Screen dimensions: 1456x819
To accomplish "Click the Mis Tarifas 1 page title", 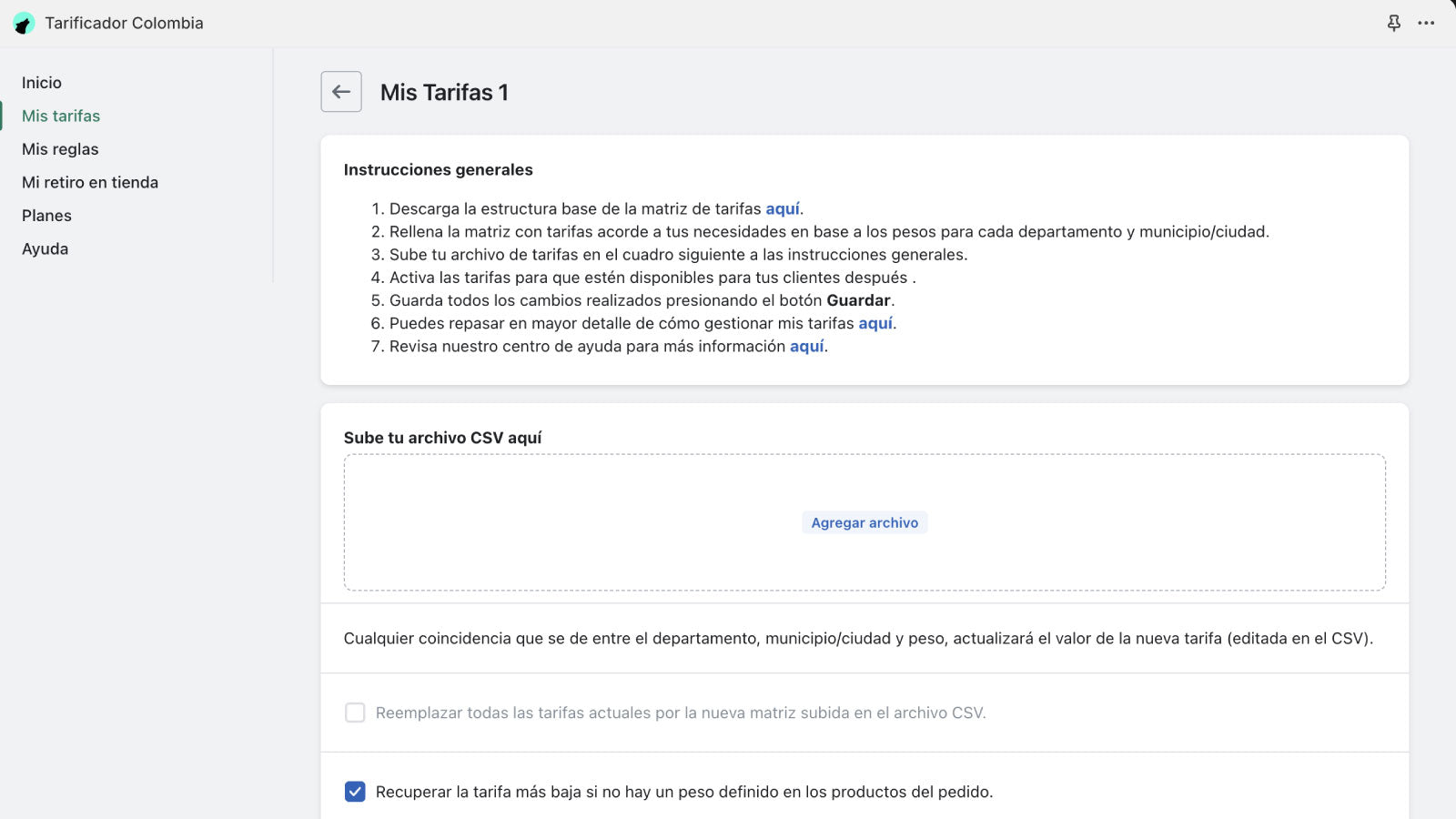I will pos(444,92).
